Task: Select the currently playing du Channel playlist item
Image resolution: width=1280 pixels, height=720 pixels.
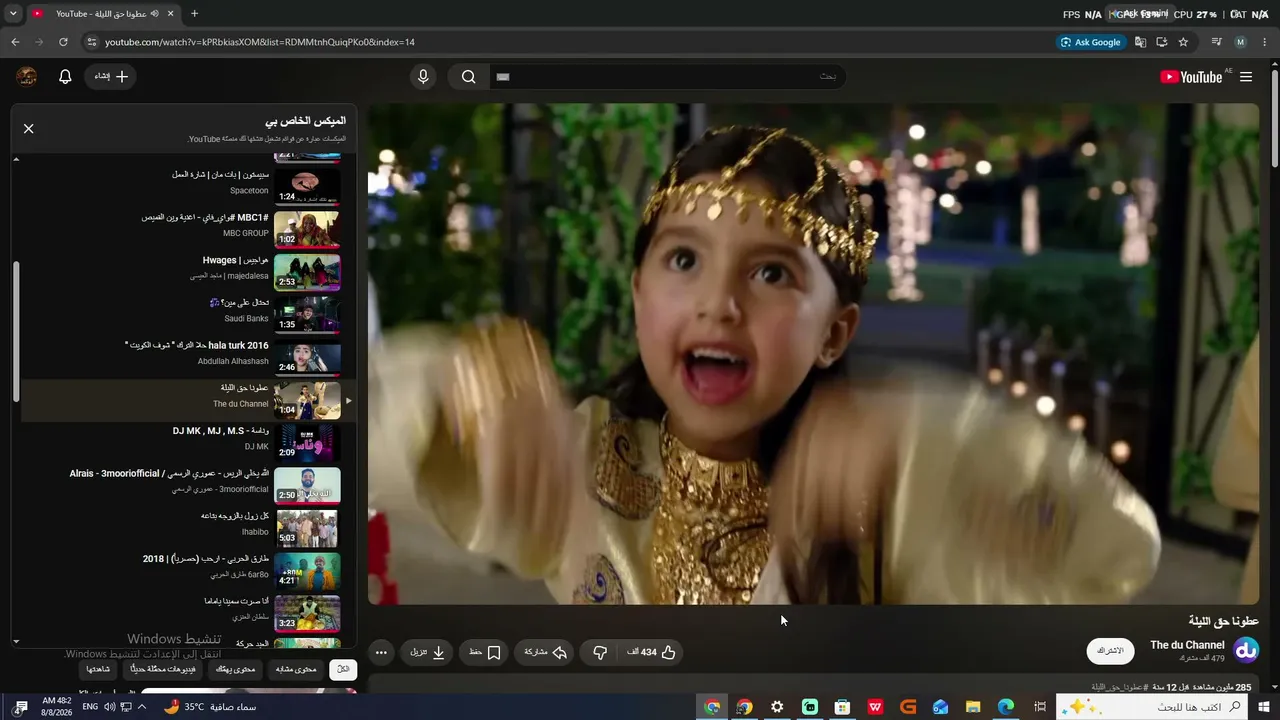Action: pyautogui.click(x=189, y=401)
